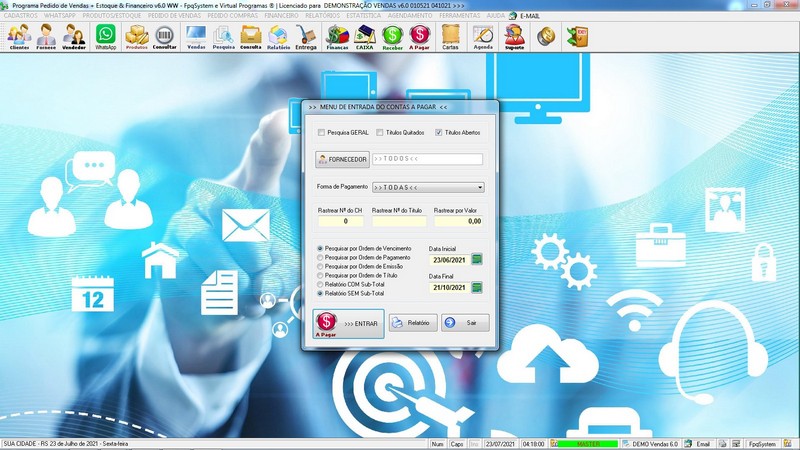Image resolution: width=800 pixels, height=450 pixels.
Task: Open the Suporte toolbar icon
Action: (x=514, y=37)
